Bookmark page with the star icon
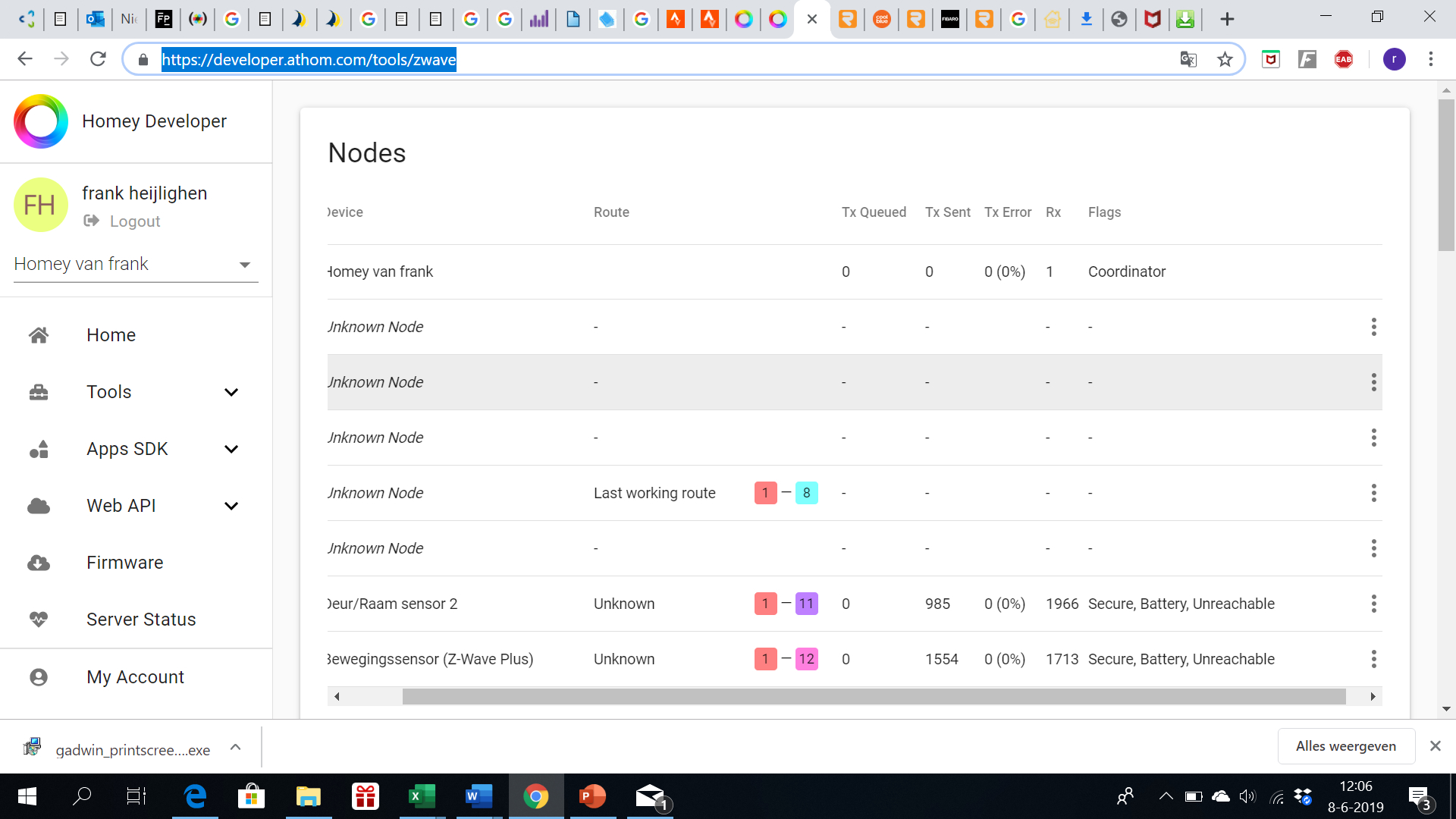This screenshot has height=819, width=1456. click(1225, 59)
